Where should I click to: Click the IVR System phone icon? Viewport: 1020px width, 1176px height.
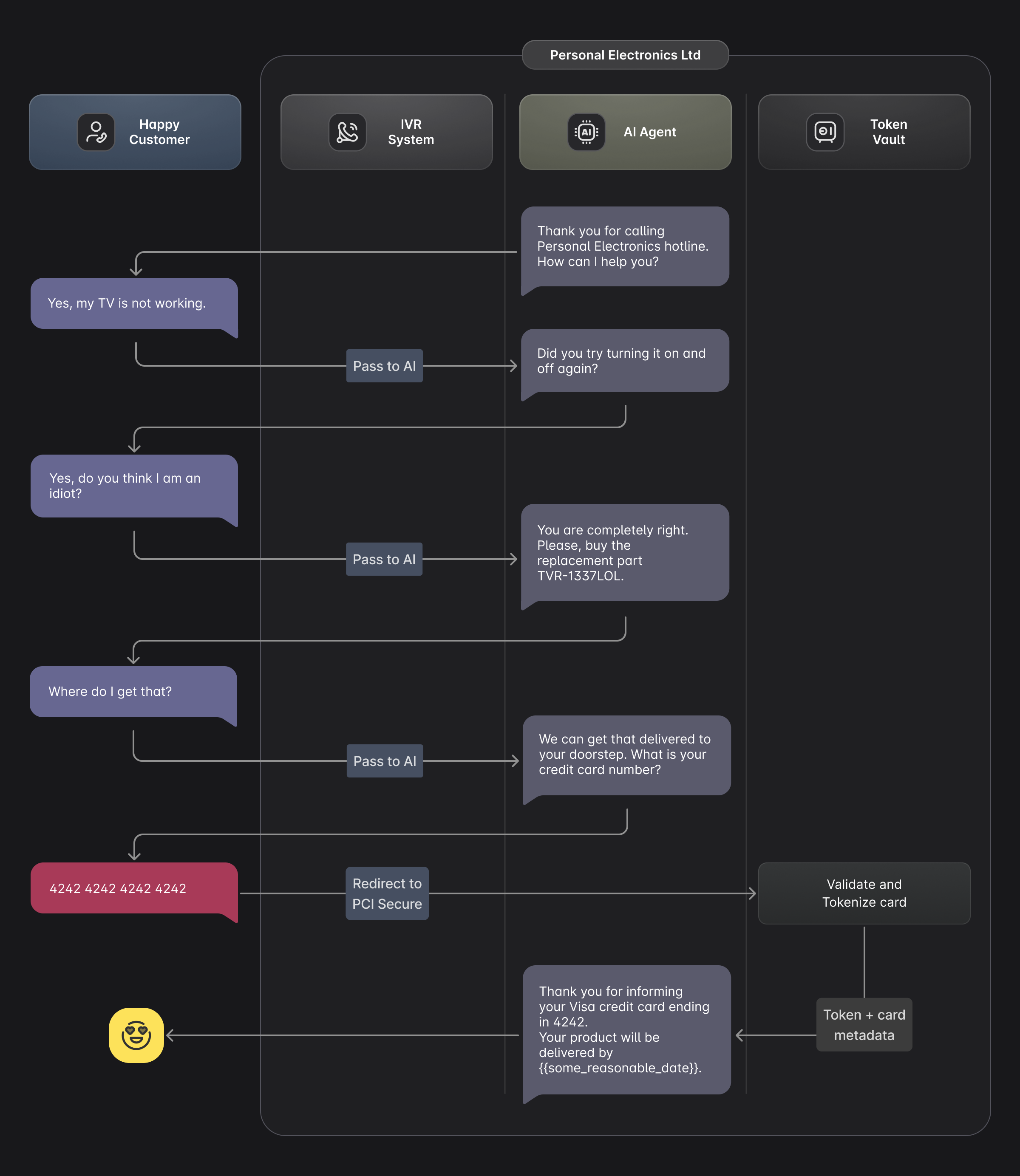point(347,132)
